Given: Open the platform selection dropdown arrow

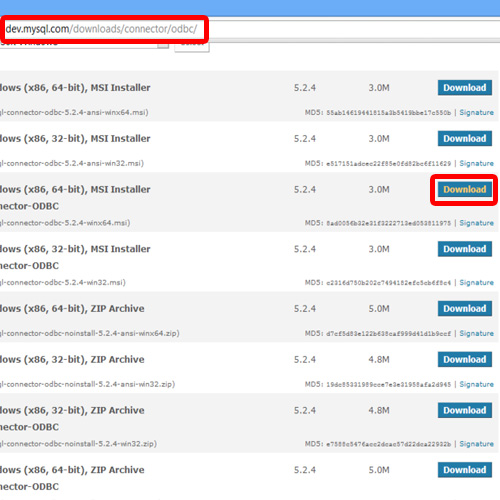Looking at the screenshot, I should pyautogui.click(x=163, y=46).
